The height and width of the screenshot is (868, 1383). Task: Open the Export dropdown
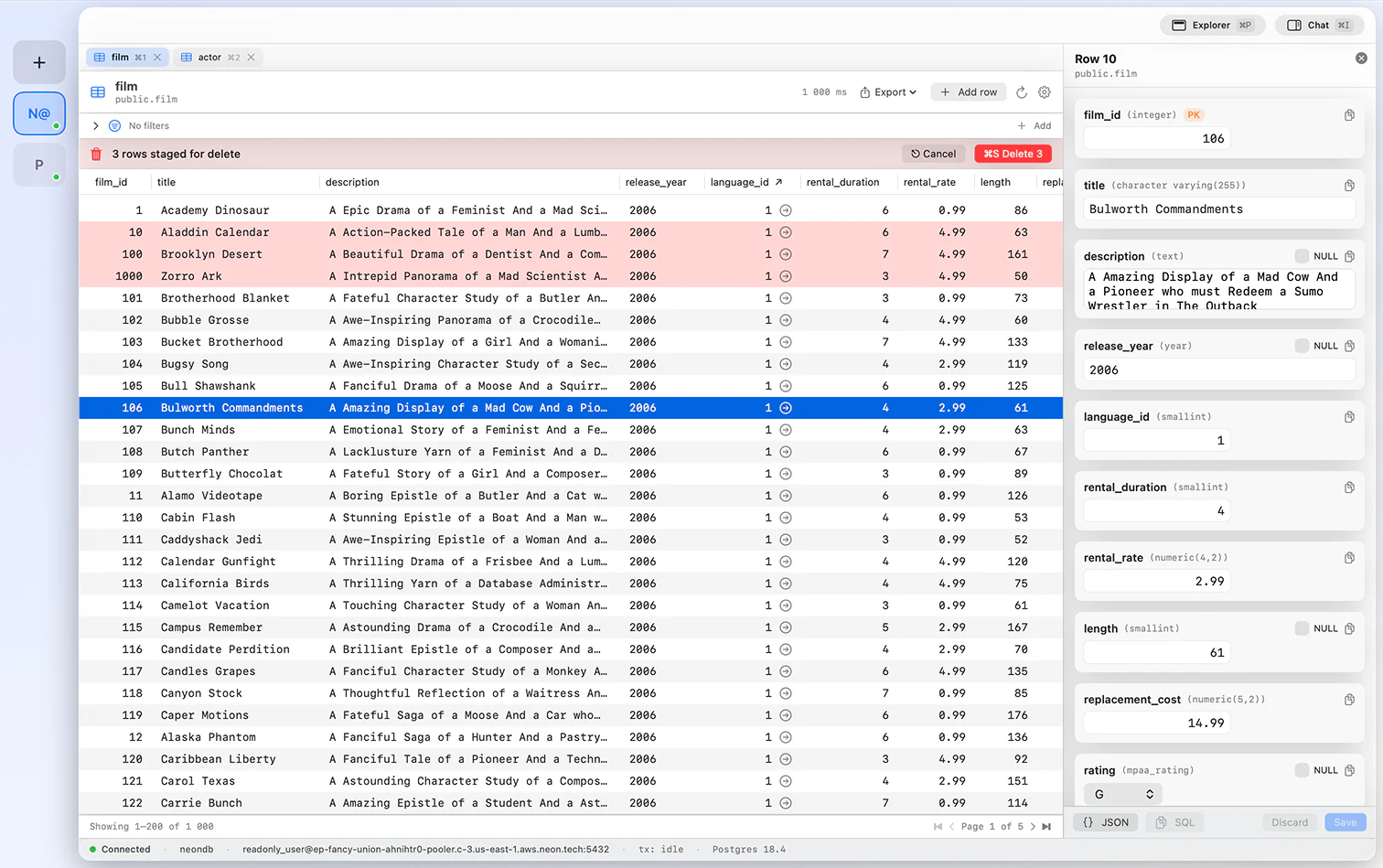coord(888,92)
